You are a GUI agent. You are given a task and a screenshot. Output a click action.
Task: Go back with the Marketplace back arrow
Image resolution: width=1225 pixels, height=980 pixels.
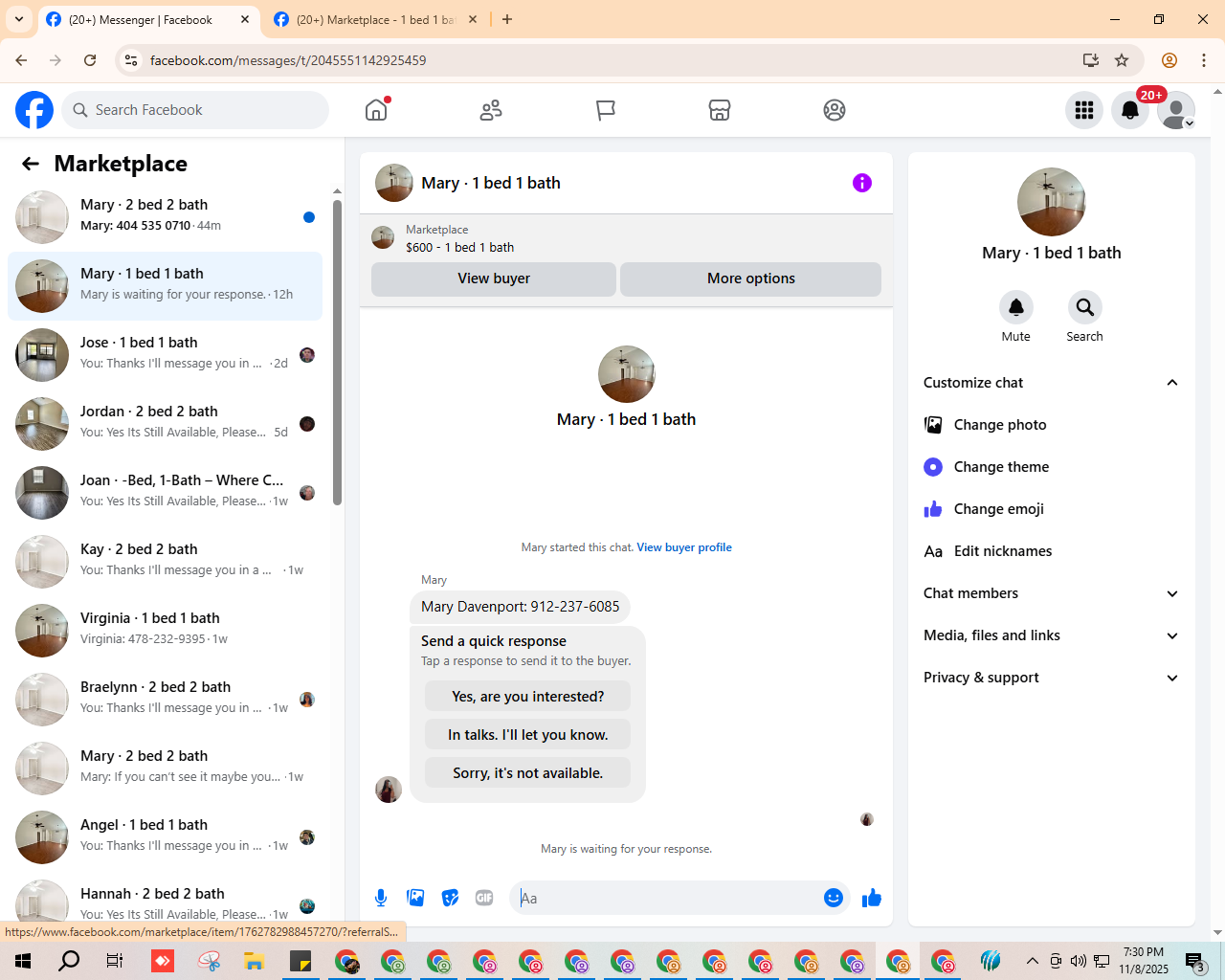pos(31,164)
